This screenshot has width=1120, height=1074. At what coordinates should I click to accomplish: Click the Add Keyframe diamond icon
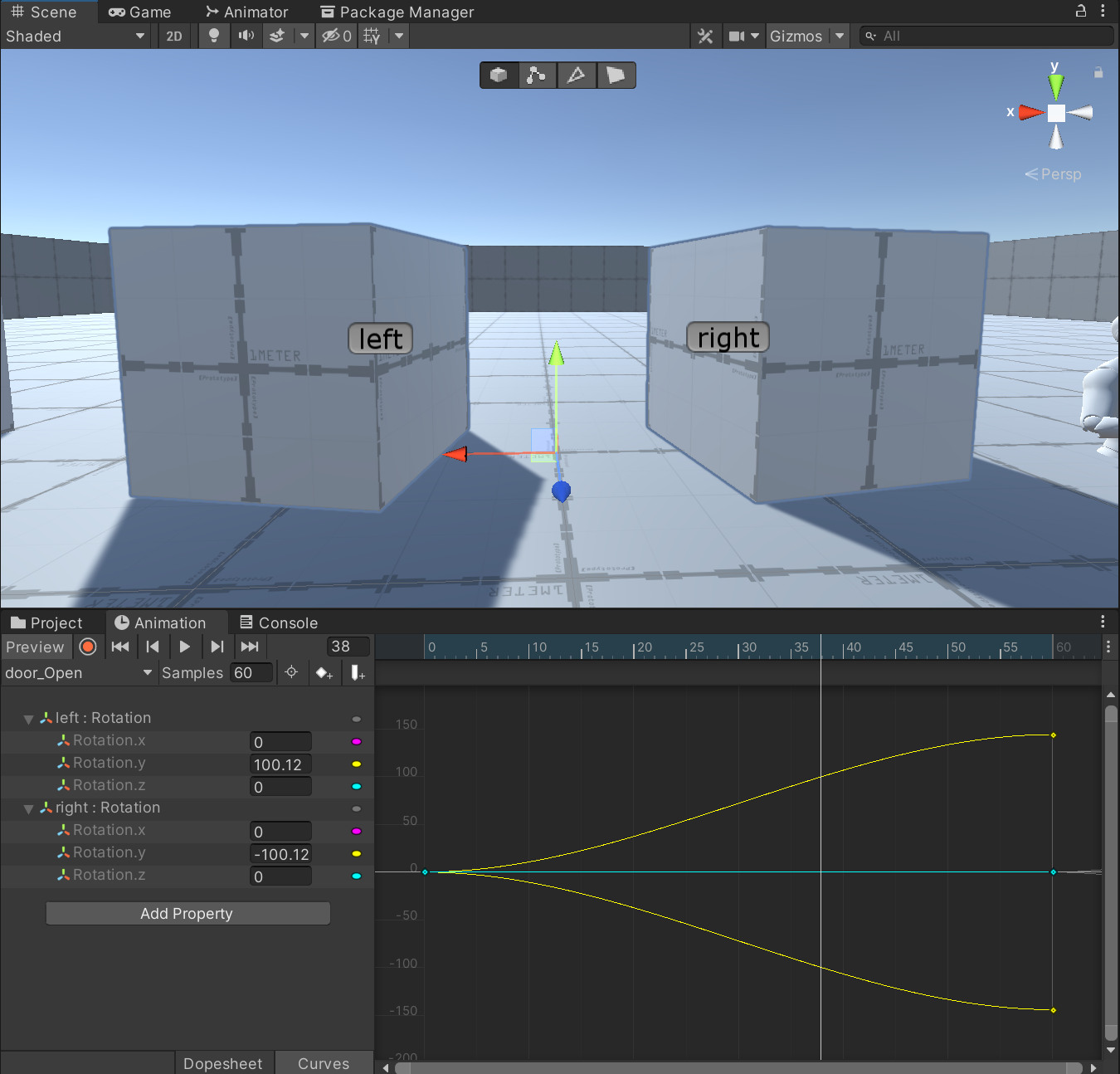point(324,673)
